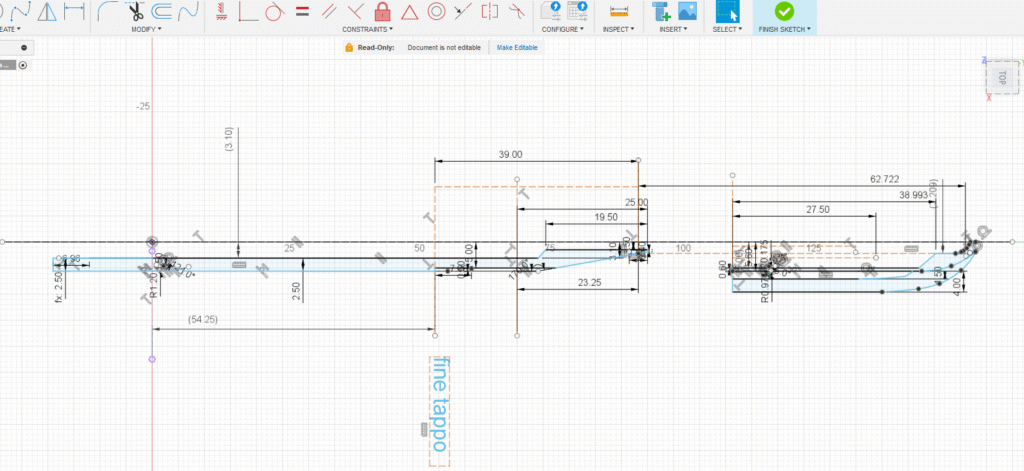Open the SELECT menu
Screen dimensions: 1024x471
(x=727, y=29)
